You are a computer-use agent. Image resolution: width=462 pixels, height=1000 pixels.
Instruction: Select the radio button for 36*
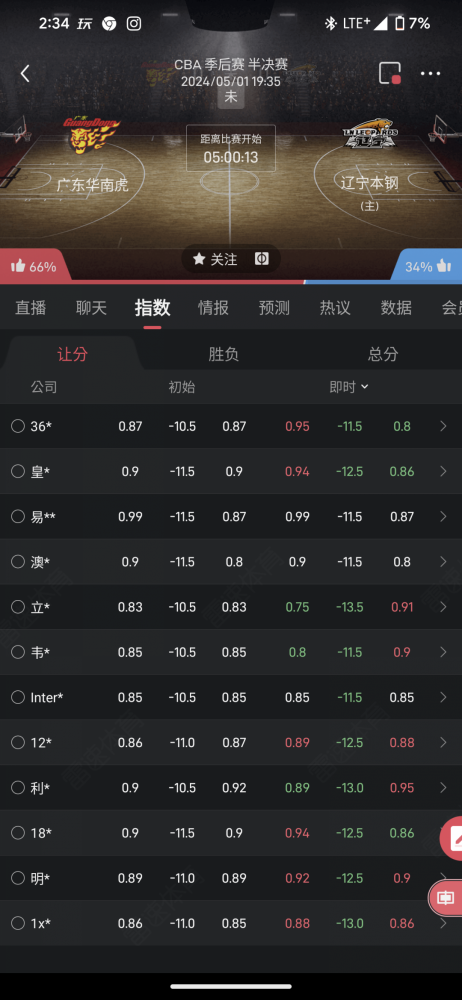click(x=18, y=426)
